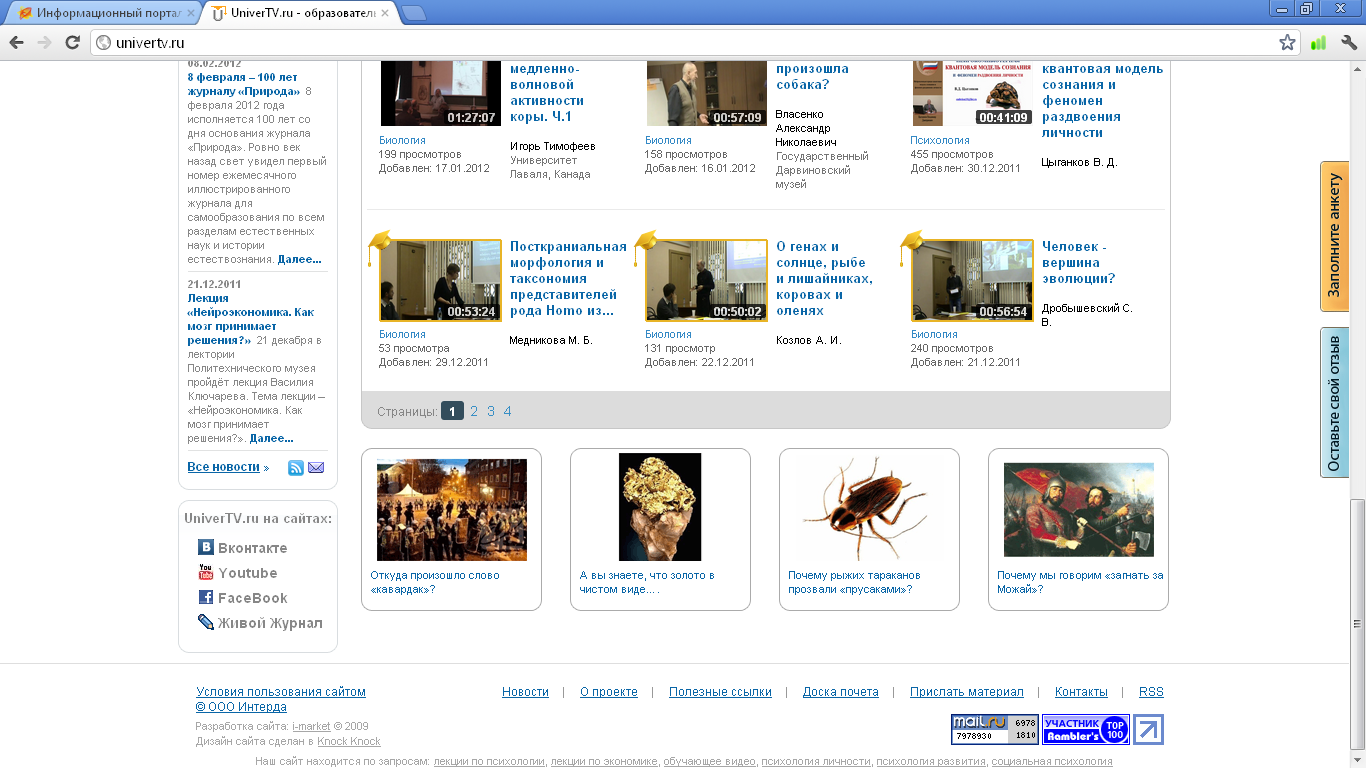
Task: Open А вы знаете, что золото link
Action: pyautogui.click(x=647, y=582)
